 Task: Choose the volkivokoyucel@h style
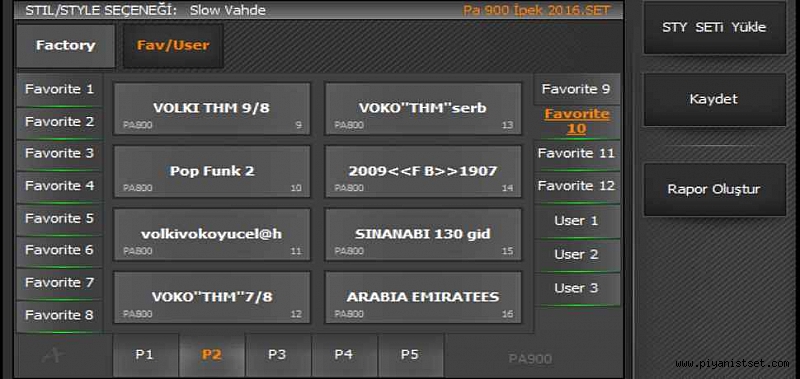[212, 235]
